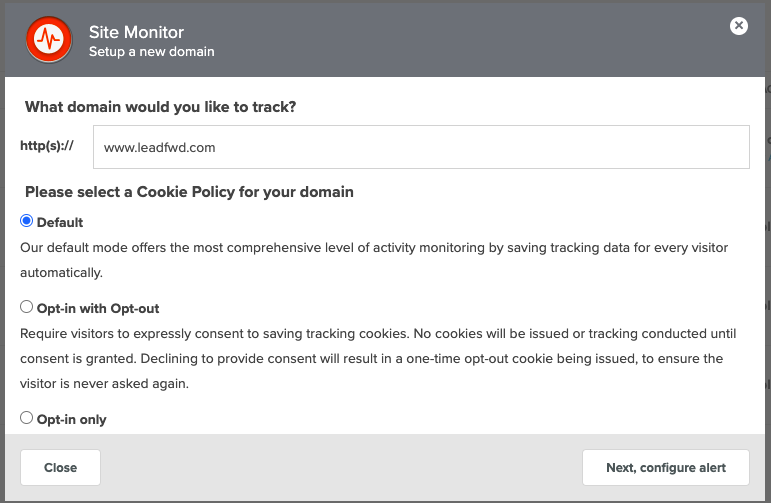The width and height of the screenshot is (771, 503).
Task: Click the Close button in the footer
Action: (60, 468)
